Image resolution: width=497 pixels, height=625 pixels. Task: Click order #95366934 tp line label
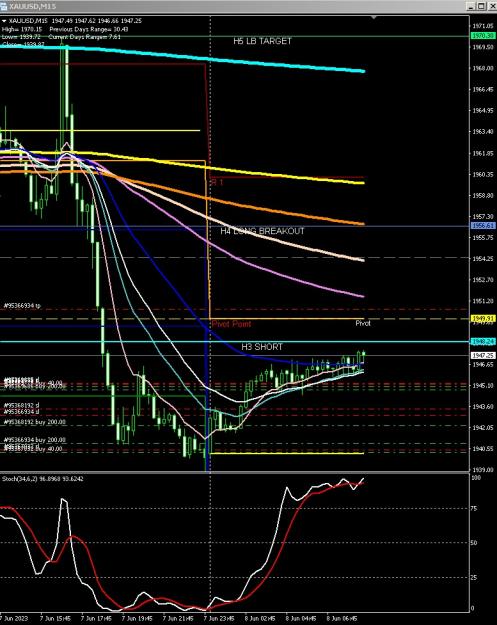point(22,306)
